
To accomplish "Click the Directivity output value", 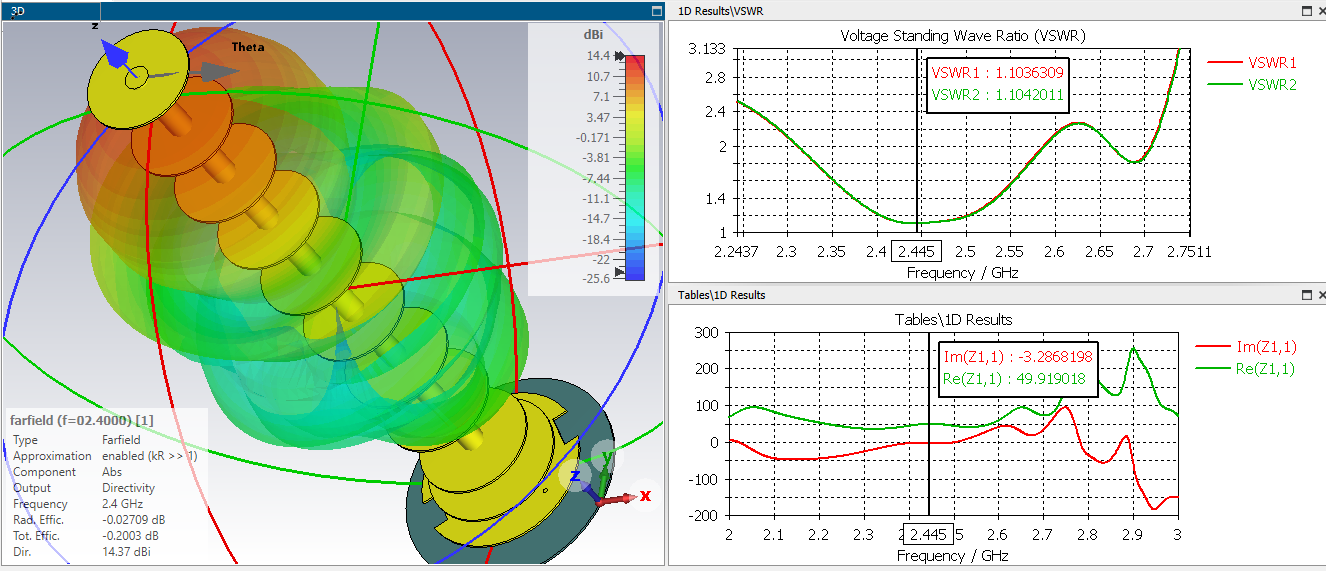I will 128,488.
